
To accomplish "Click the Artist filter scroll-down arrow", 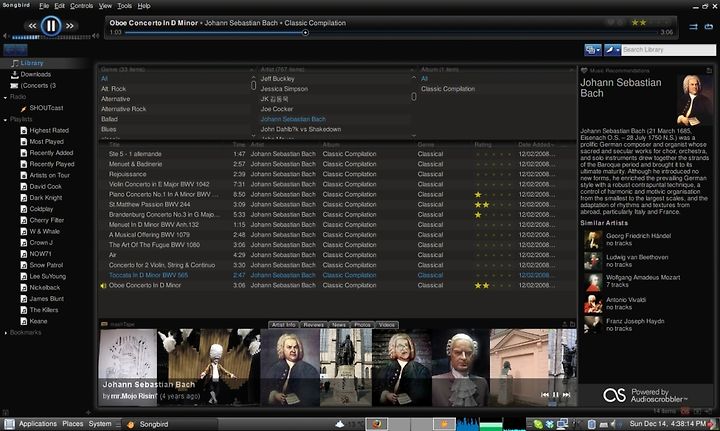I will (414, 136).
